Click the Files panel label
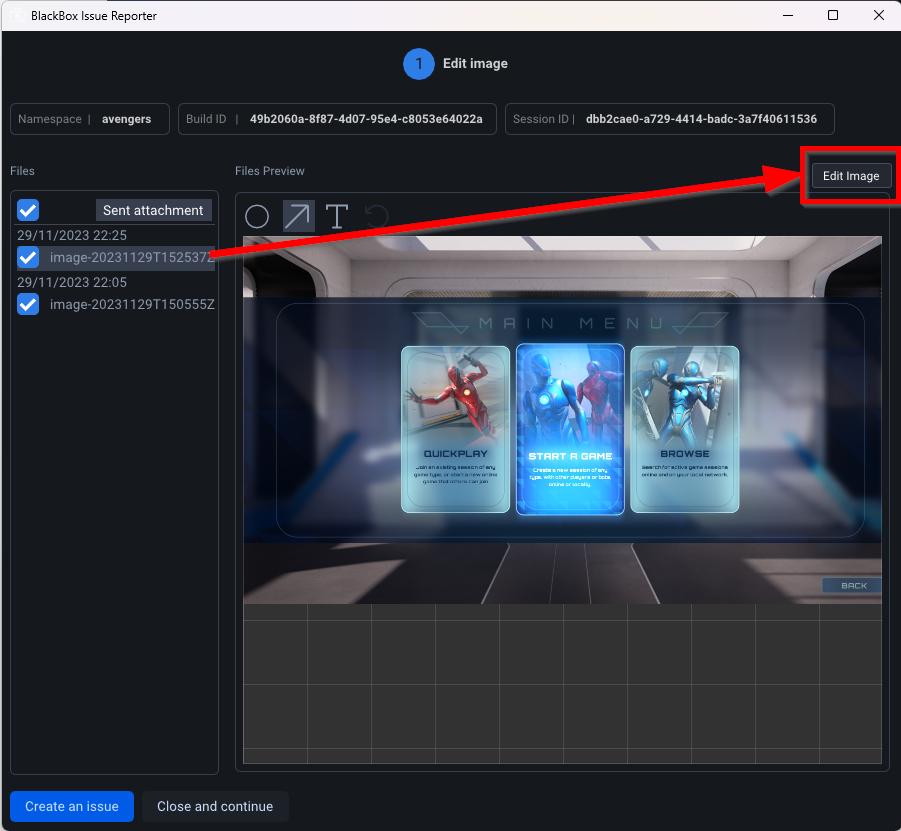 pos(22,171)
